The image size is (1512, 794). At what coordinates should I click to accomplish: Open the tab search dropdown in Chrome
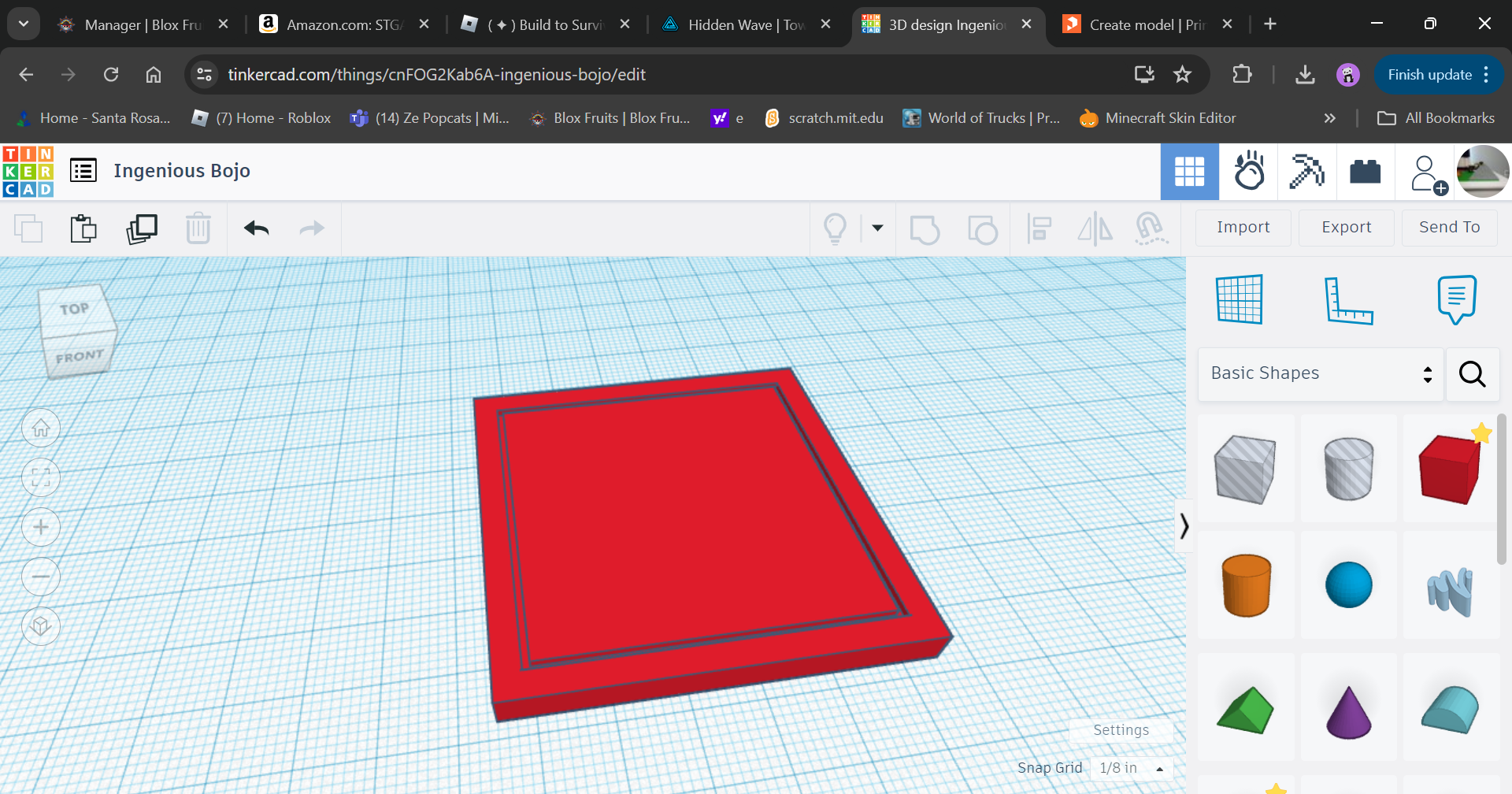tap(24, 24)
